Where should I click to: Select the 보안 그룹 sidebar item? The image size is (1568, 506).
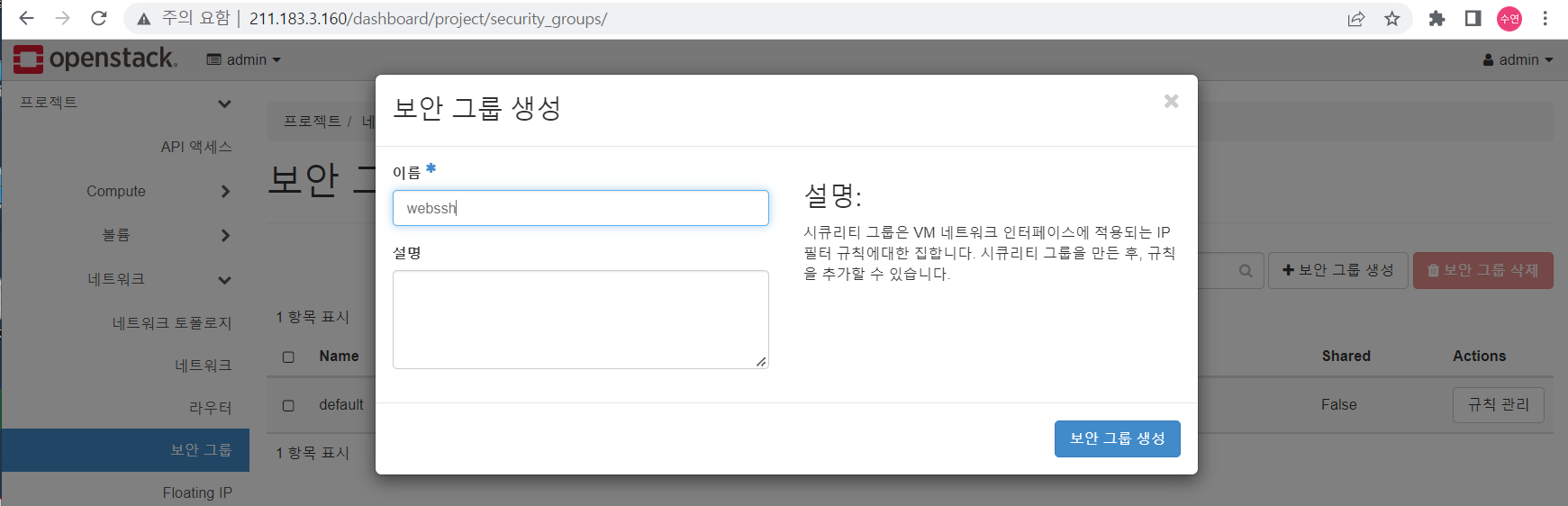click(125, 450)
